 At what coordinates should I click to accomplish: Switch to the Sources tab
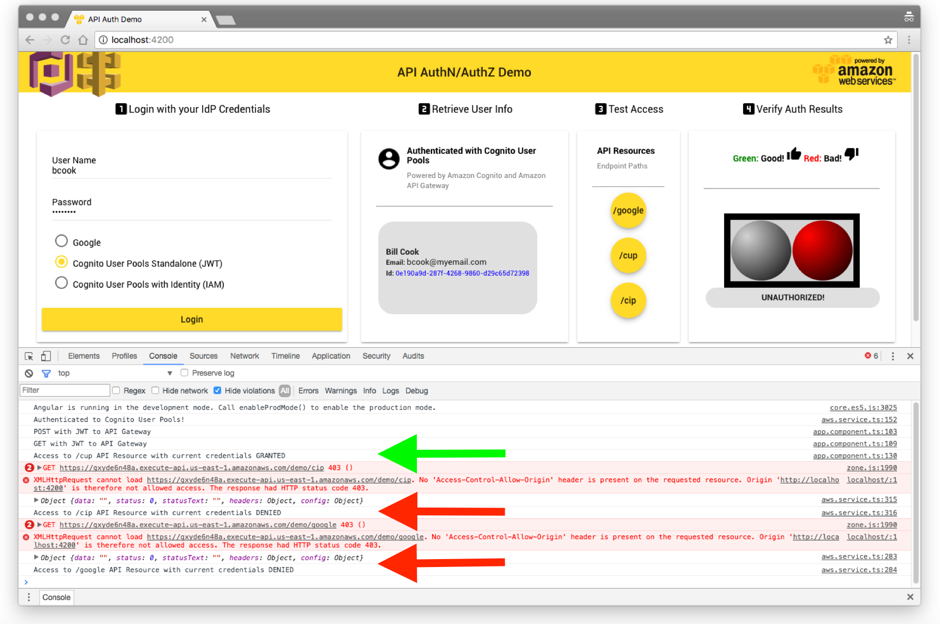204,356
